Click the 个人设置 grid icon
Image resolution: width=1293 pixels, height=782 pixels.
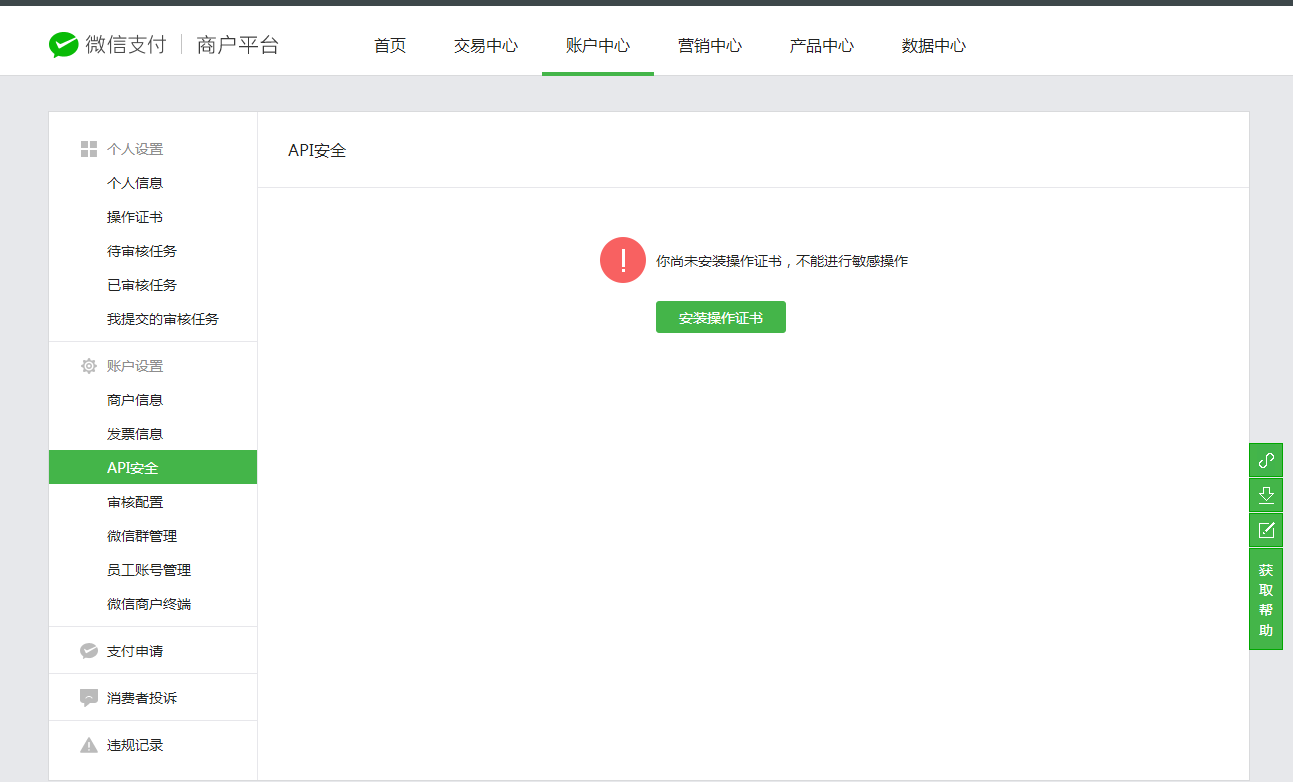[x=89, y=149]
